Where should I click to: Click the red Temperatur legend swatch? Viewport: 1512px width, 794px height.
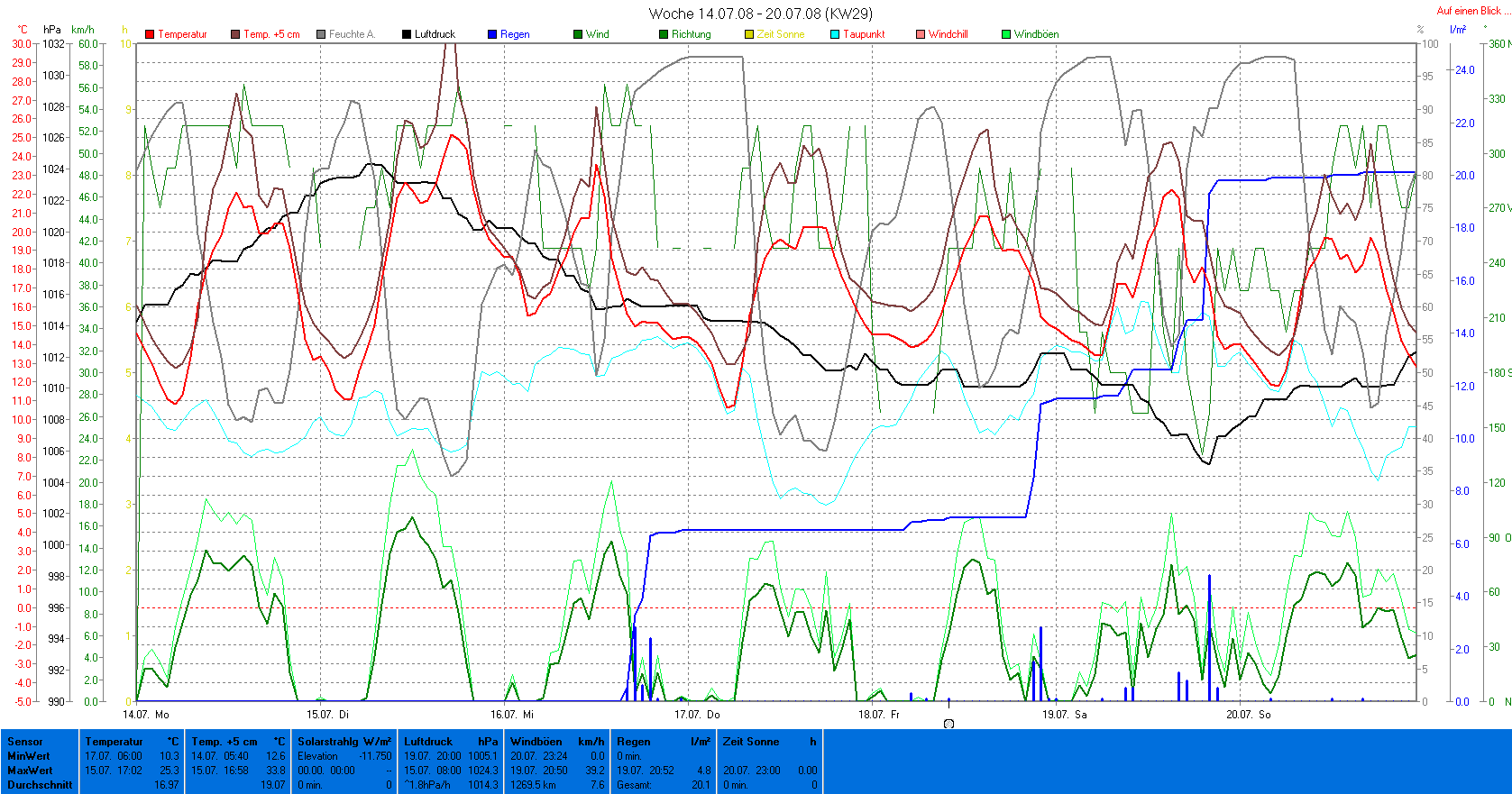(x=150, y=34)
